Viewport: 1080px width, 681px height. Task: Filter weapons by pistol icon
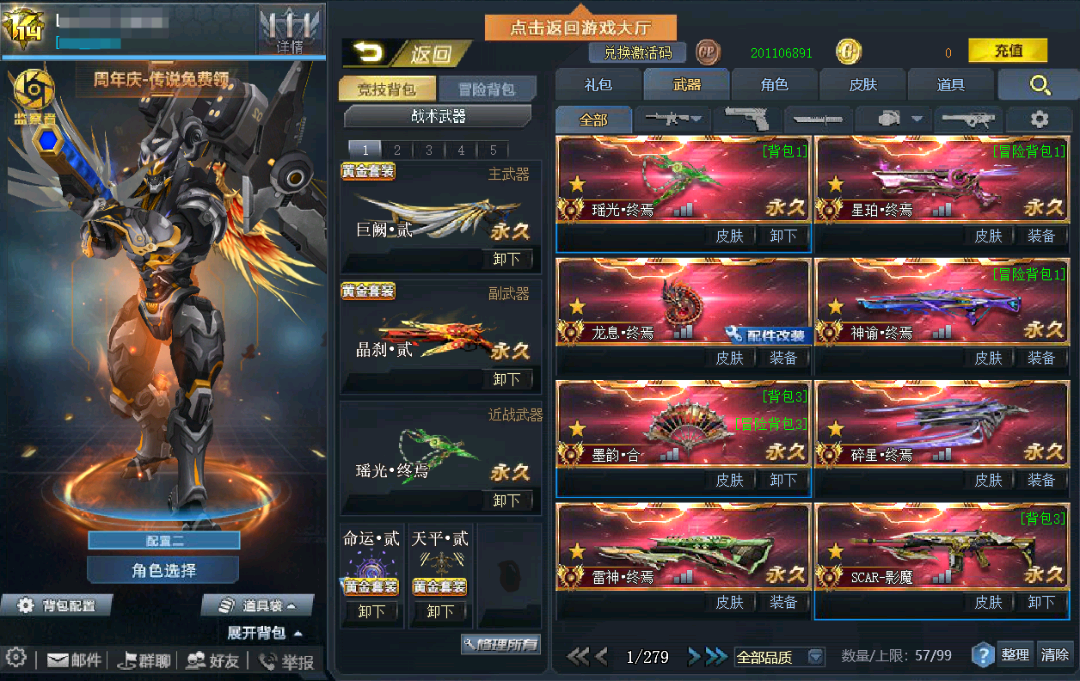pos(749,119)
